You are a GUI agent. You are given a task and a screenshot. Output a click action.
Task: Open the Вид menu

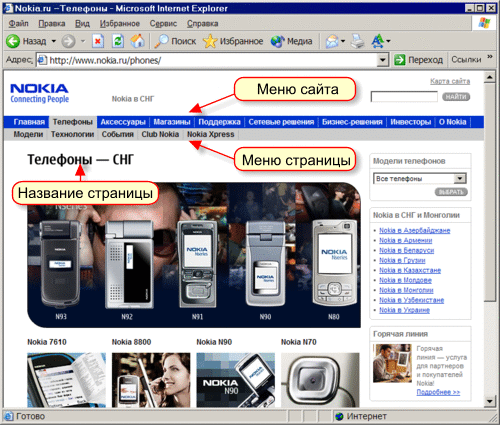pyautogui.click(x=82, y=24)
